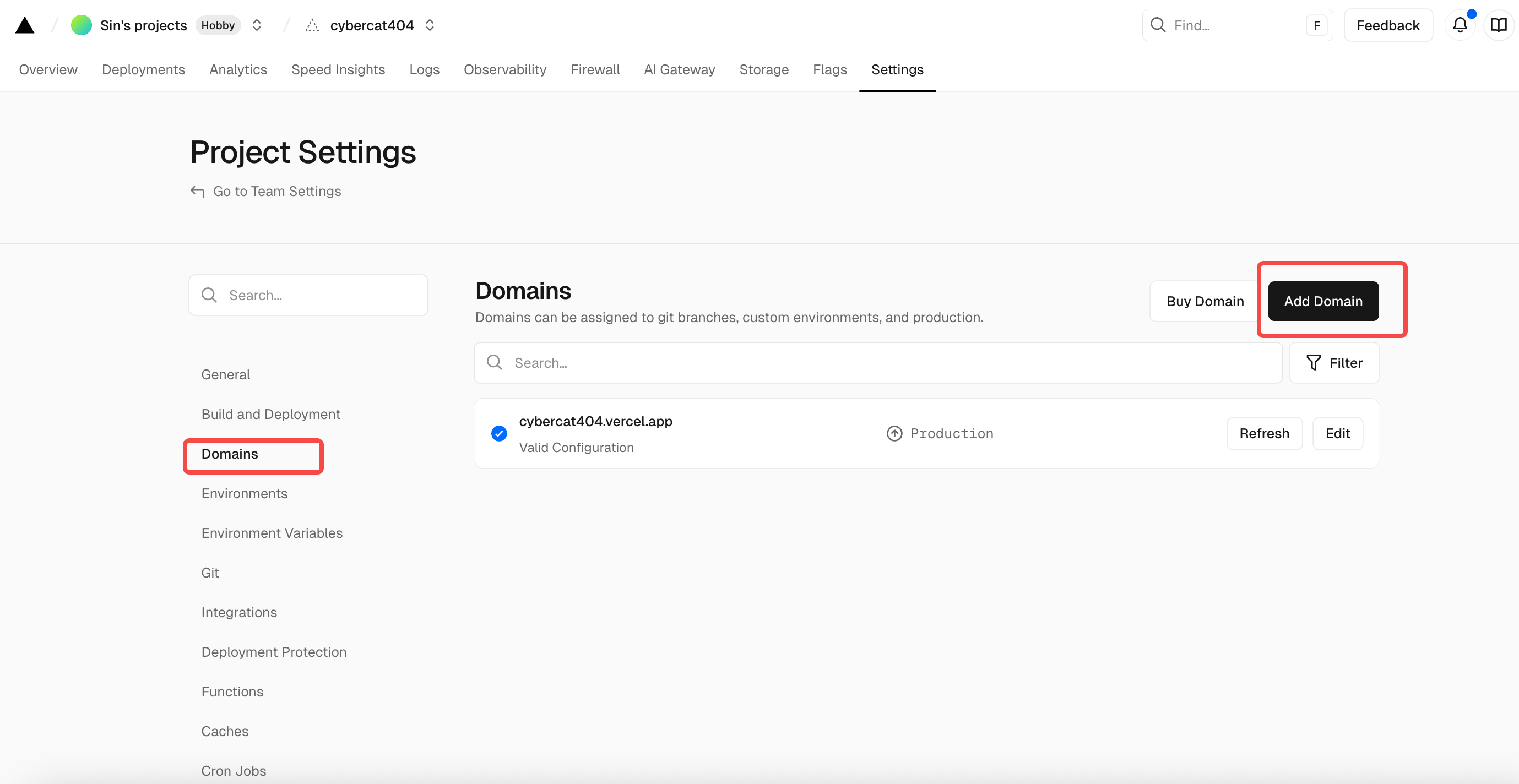Click the Buy Domain button
Screen dimensions: 1519x784
(x=1205, y=301)
